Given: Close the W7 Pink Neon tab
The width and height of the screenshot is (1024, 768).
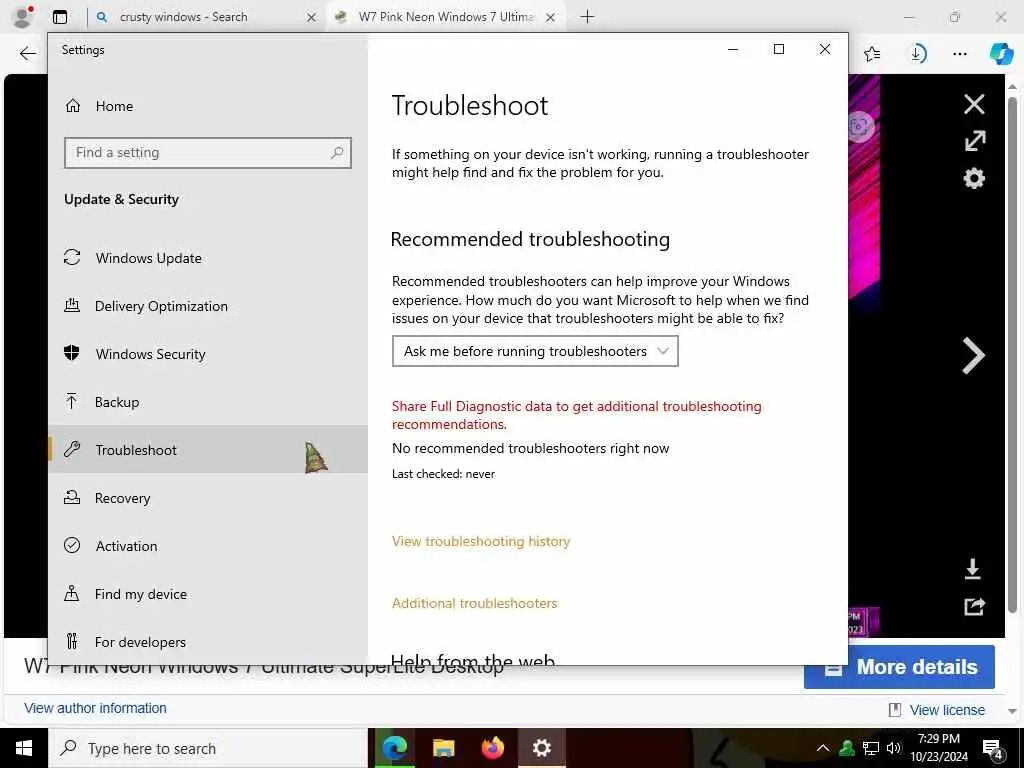Looking at the screenshot, I should (x=551, y=18).
